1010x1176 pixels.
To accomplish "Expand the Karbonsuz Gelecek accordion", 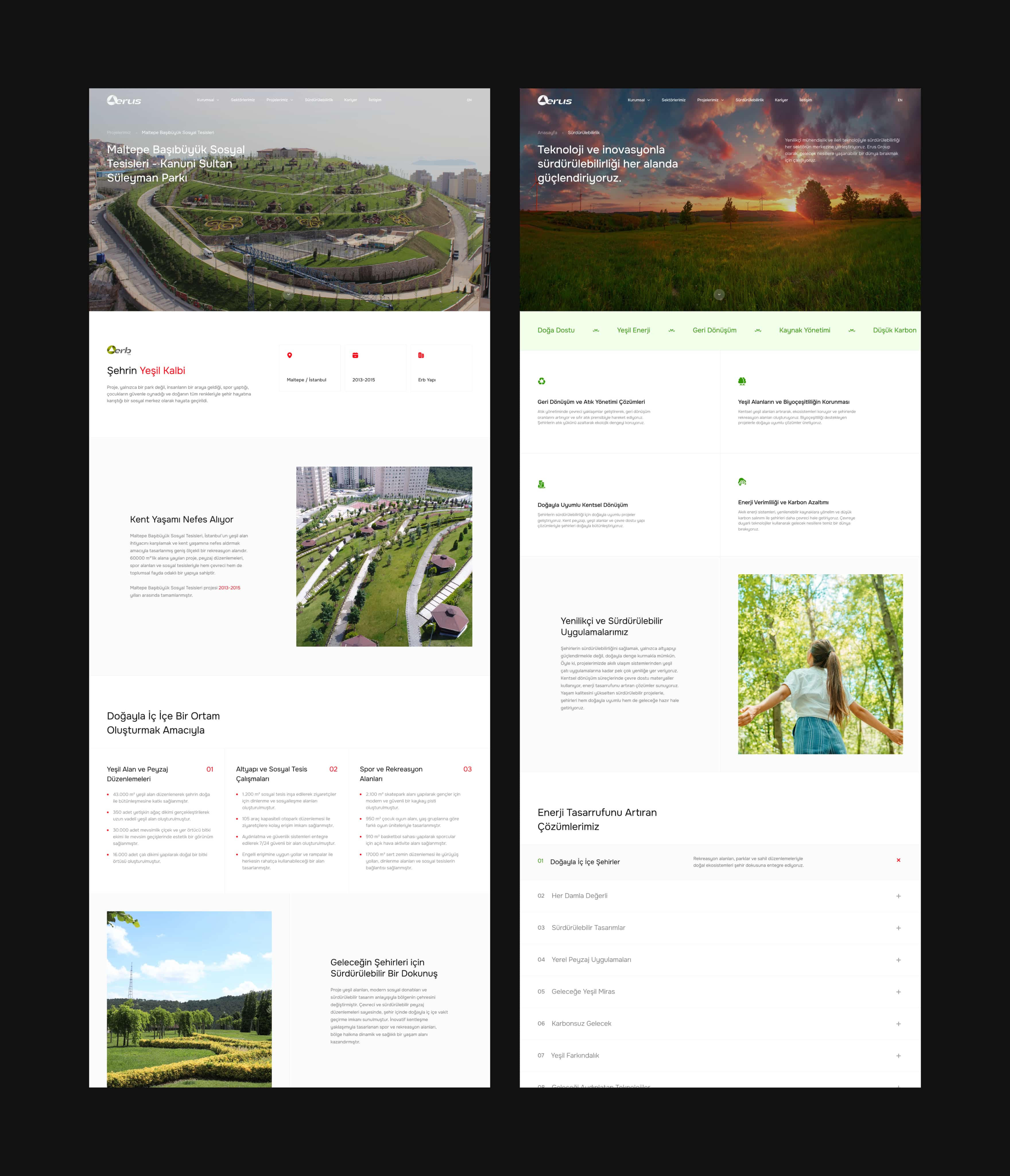I will click(x=898, y=1024).
